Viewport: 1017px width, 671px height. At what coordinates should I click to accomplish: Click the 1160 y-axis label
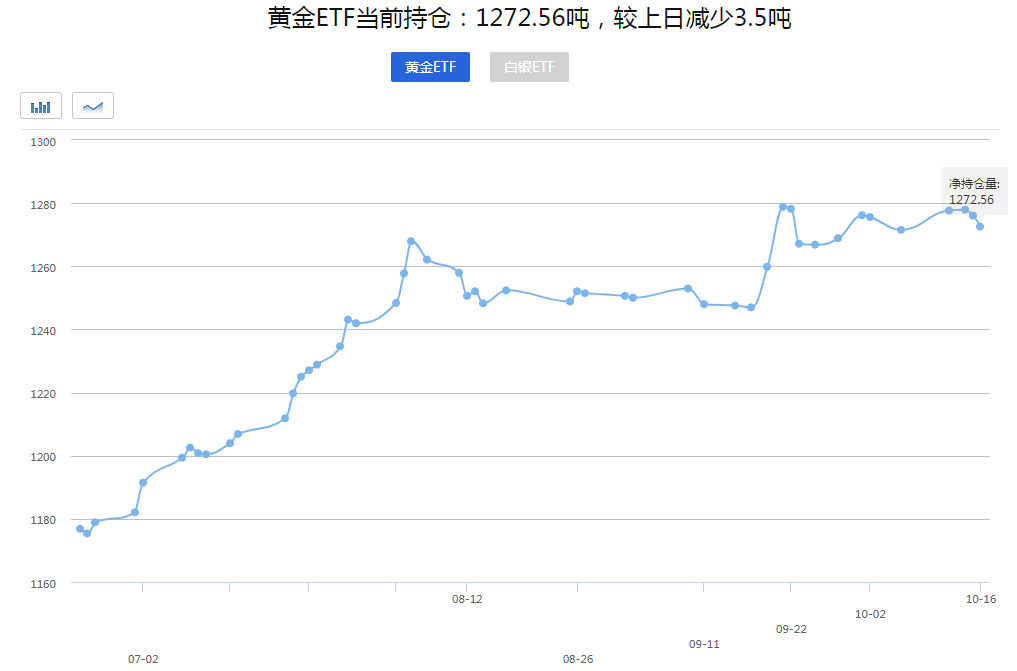coord(43,583)
